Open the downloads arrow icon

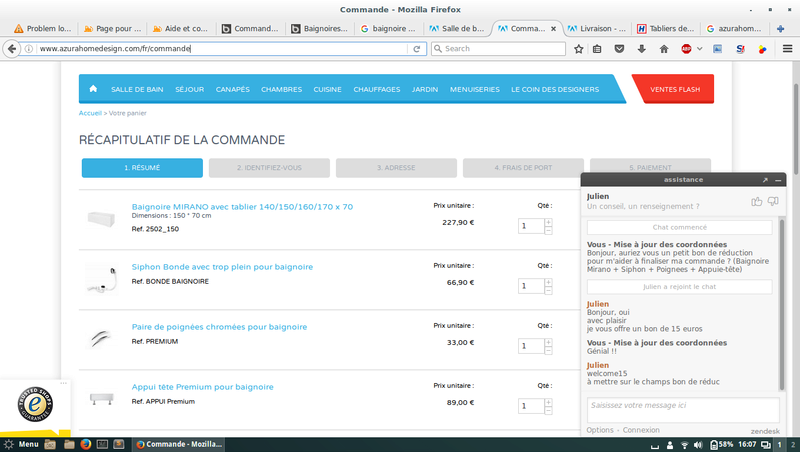click(642, 49)
